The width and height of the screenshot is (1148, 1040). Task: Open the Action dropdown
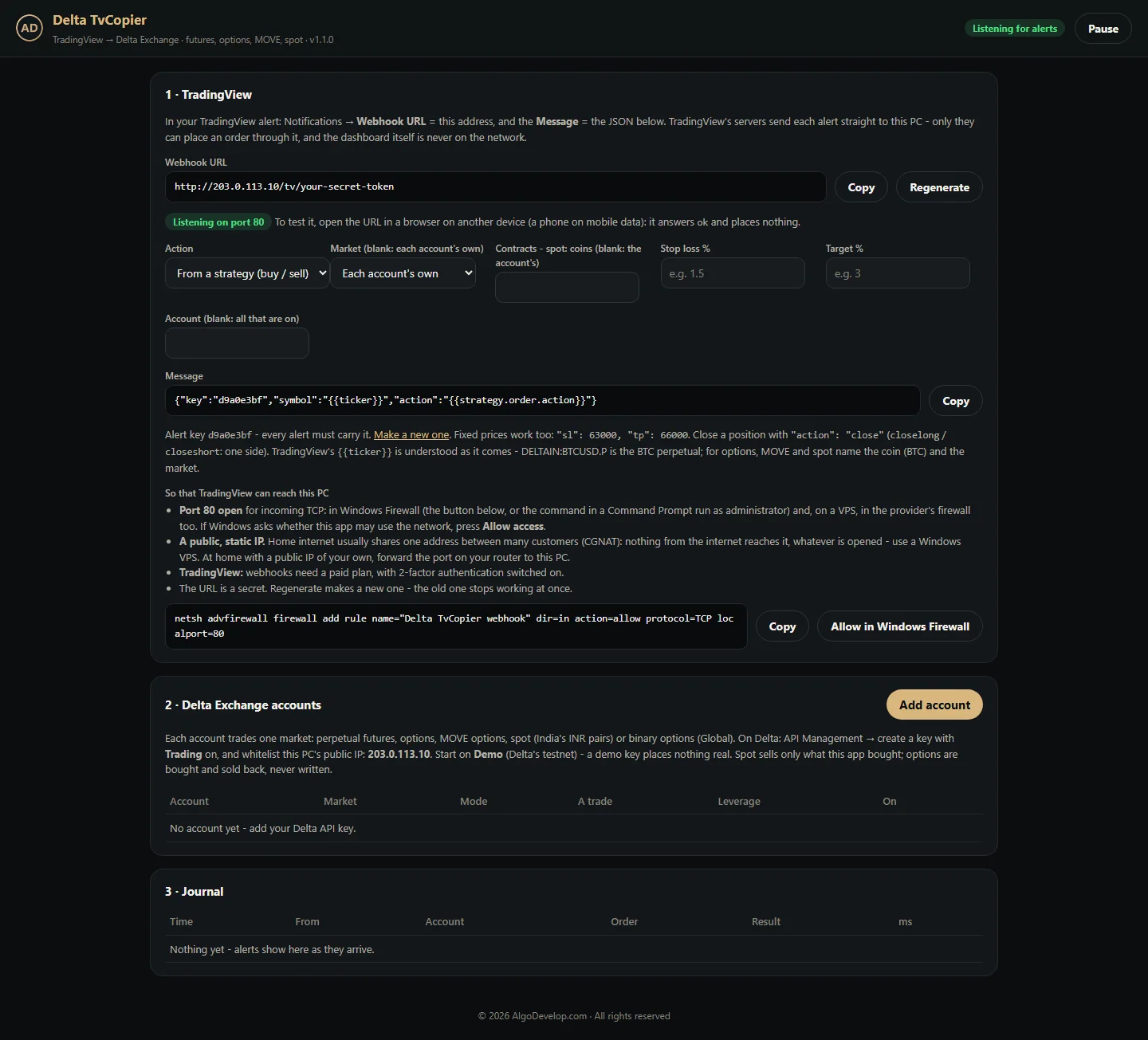(247, 273)
